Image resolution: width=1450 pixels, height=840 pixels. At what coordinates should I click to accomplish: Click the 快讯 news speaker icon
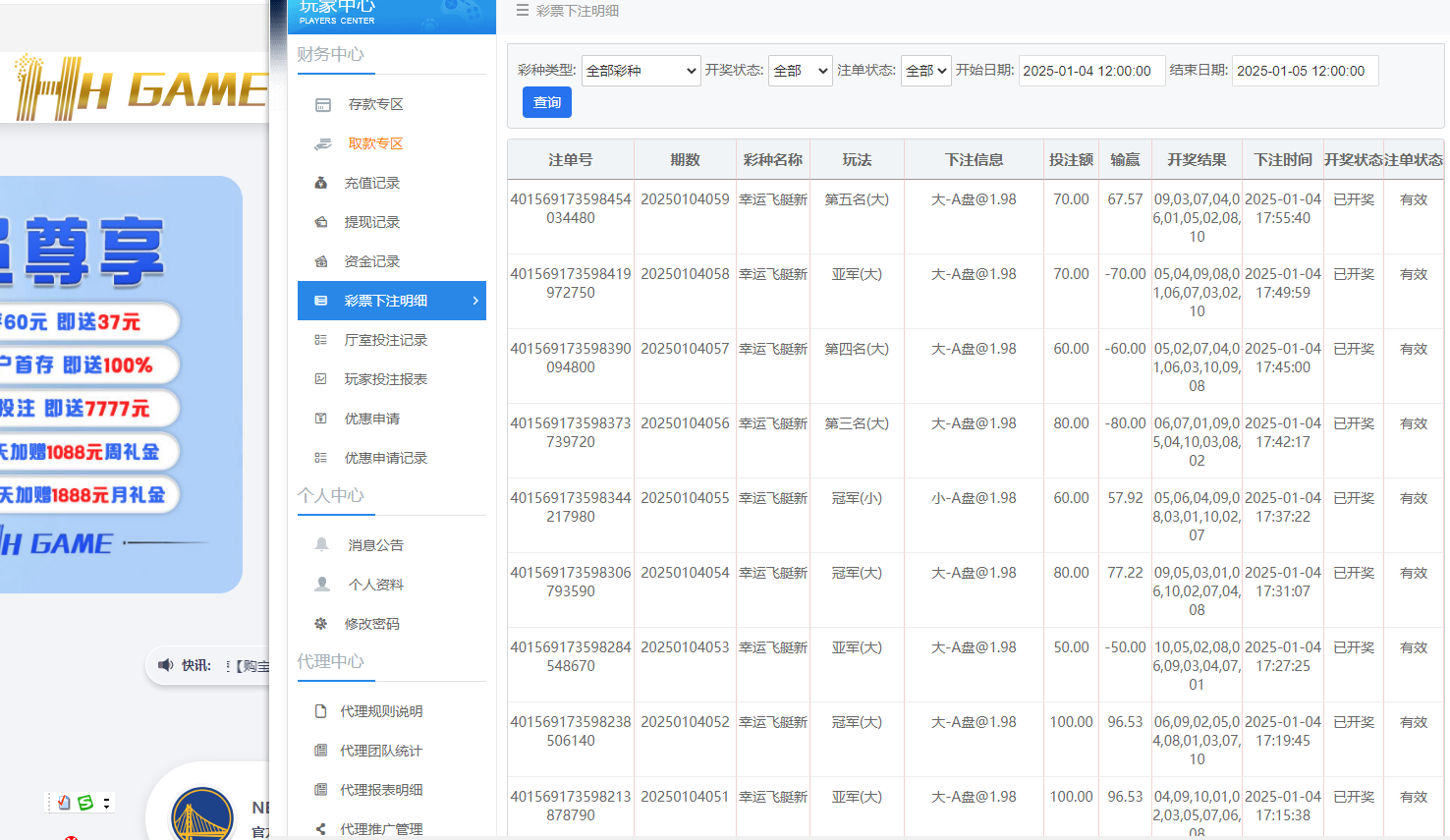[166, 665]
